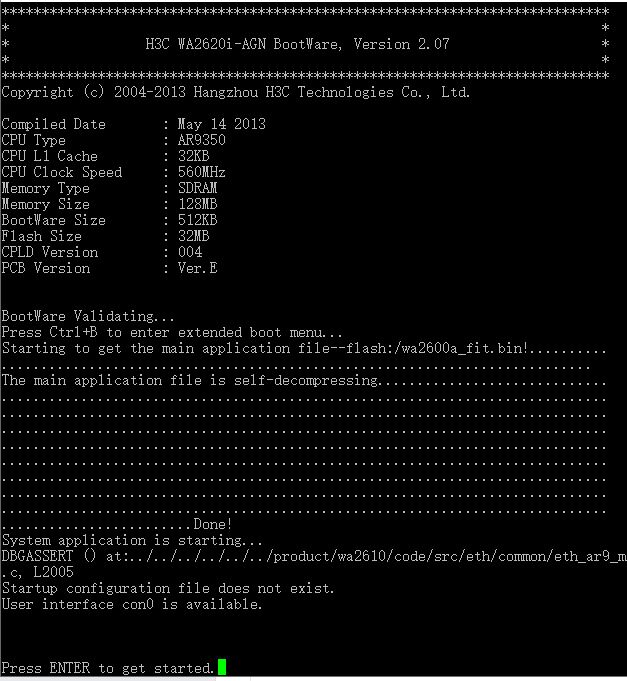This screenshot has height=681, width=627.
Task: Click the 128MB memory size value
Action: coord(198,204)
